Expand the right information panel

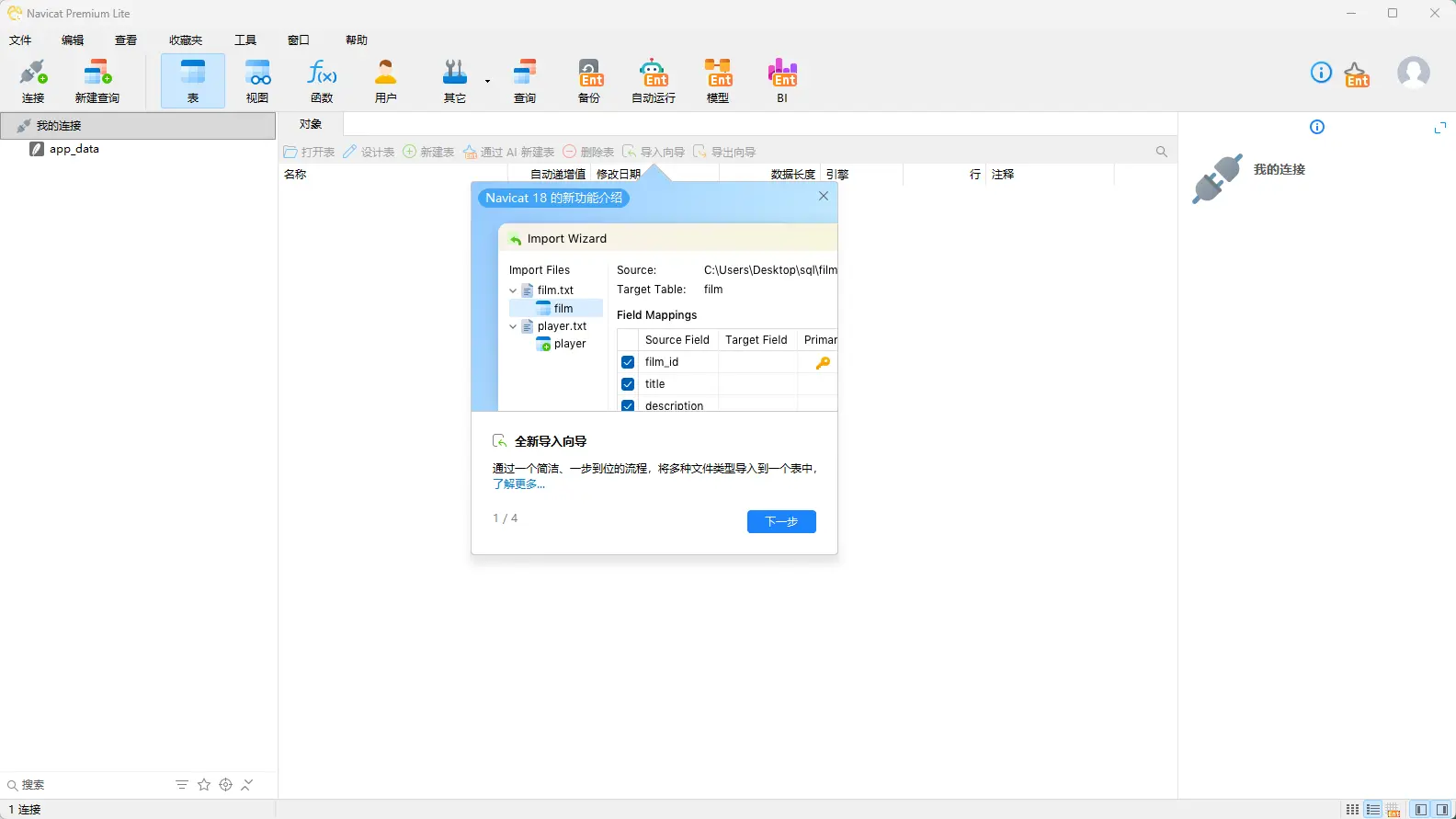point(1440,128)
